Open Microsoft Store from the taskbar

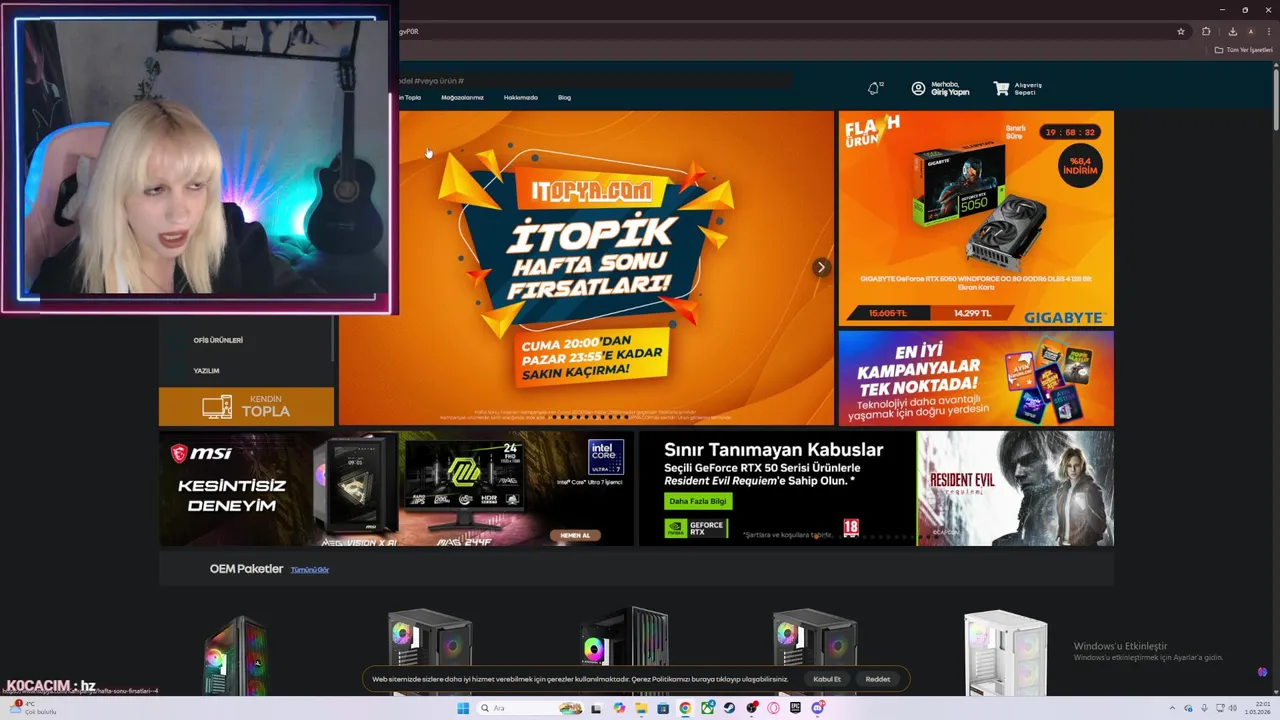pos(663,708)
